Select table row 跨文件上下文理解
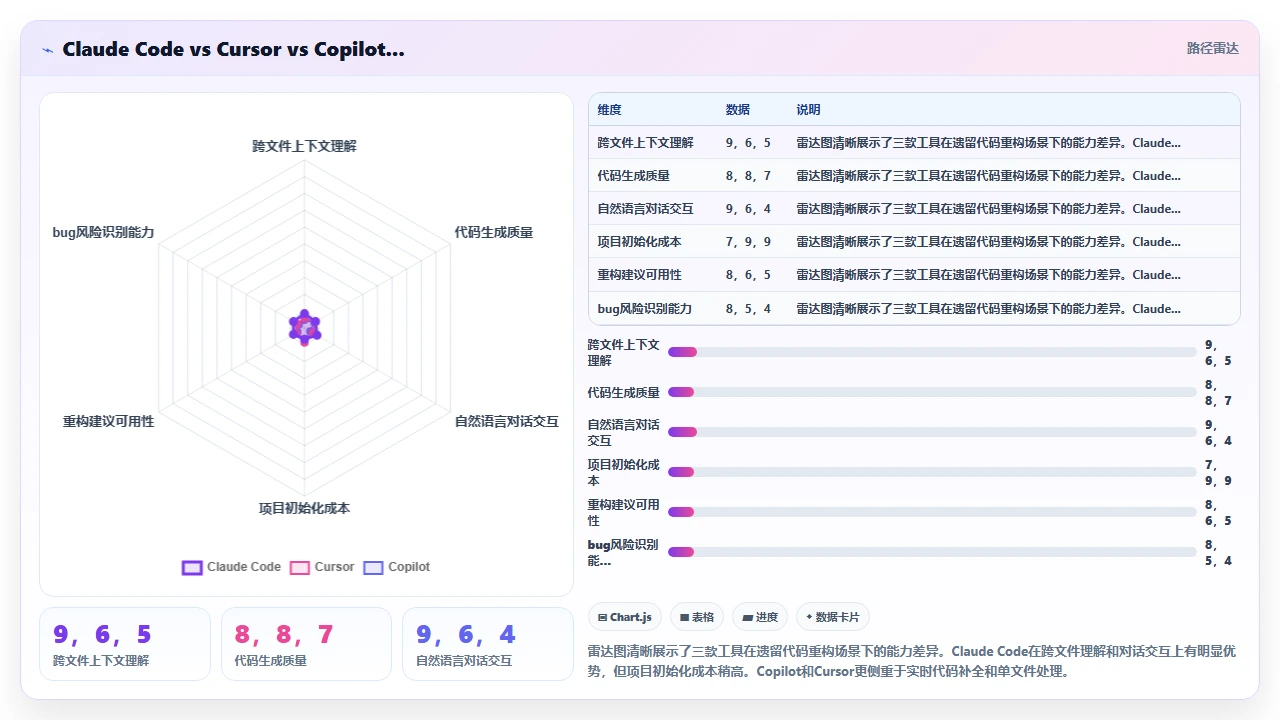Screen dimensions: 1280x720 [x=914, y=143]
